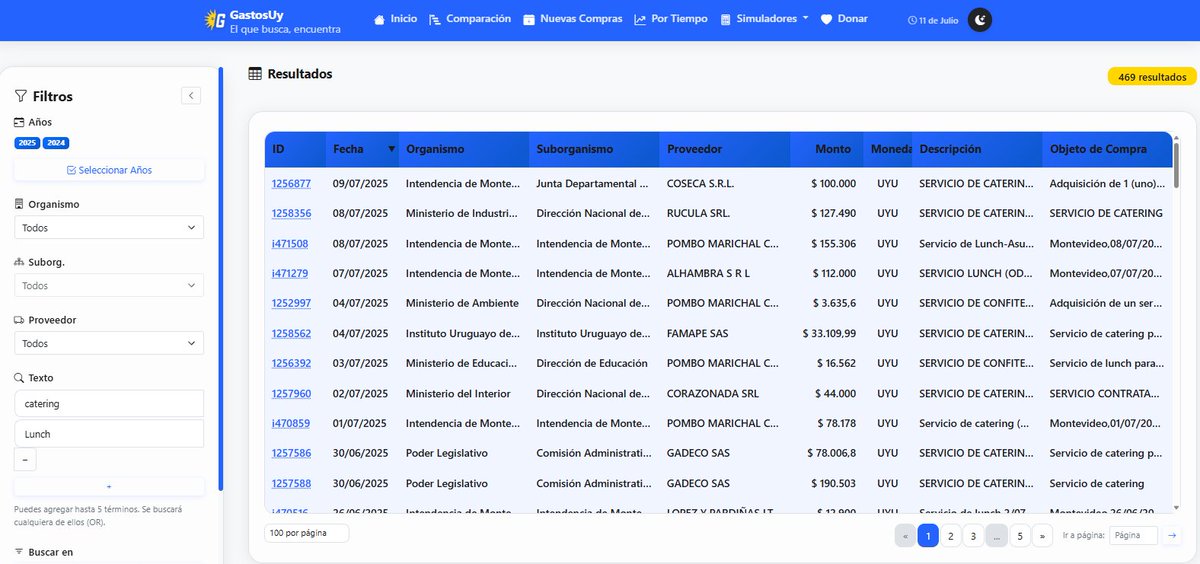Image resolution: width=1200 pixels, height=564 pixels.
Task: Open purchase ID 1257588
Action: coord(291,483)
